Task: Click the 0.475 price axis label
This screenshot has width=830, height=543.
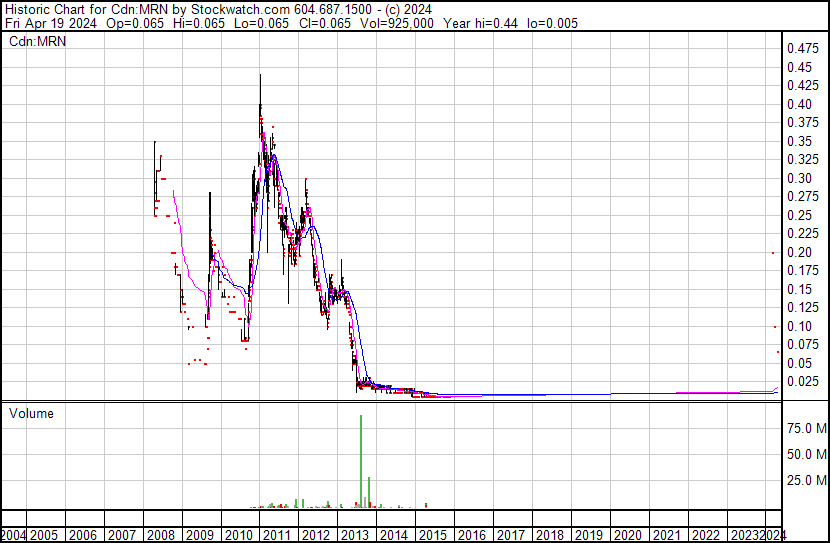Action: pyautogui.click(x=803, y=48)
